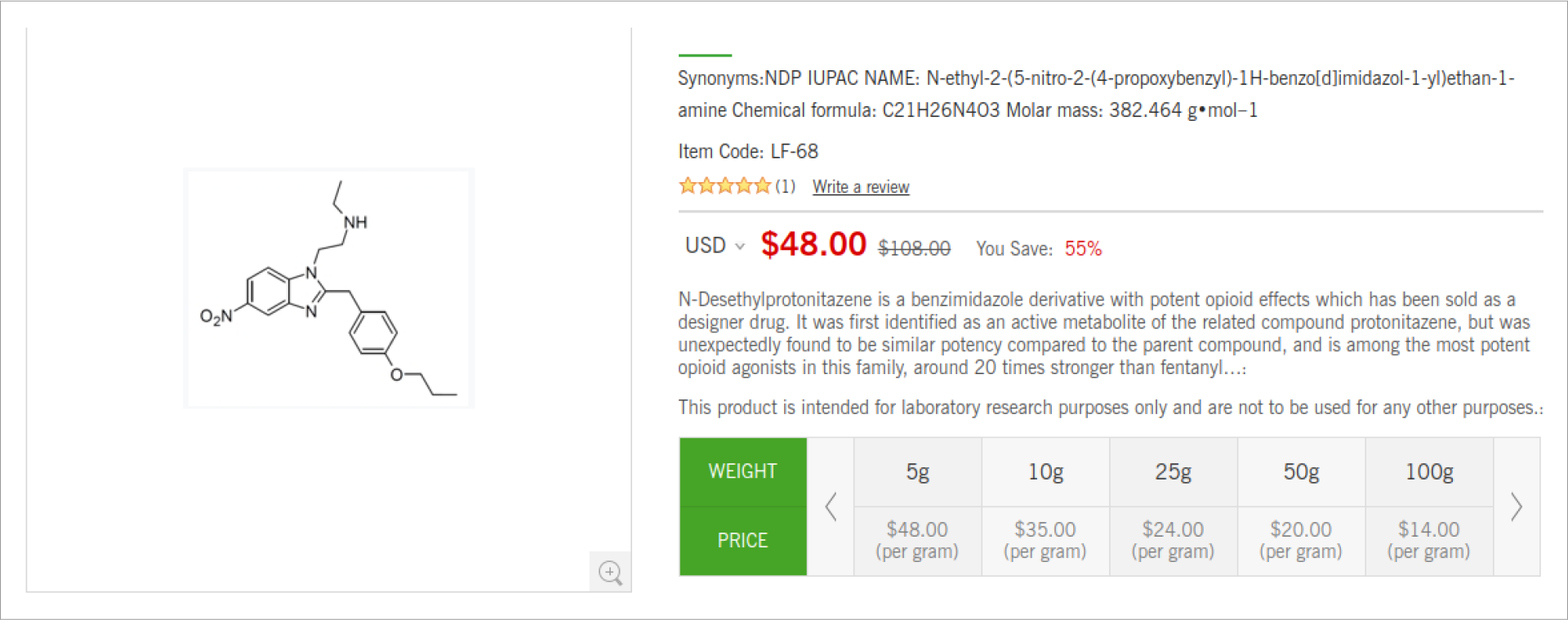Click the $24.00 per gram price cell
This screenshot has width=1568, height=620.
pyautogui.click(x=1173, y=540)
